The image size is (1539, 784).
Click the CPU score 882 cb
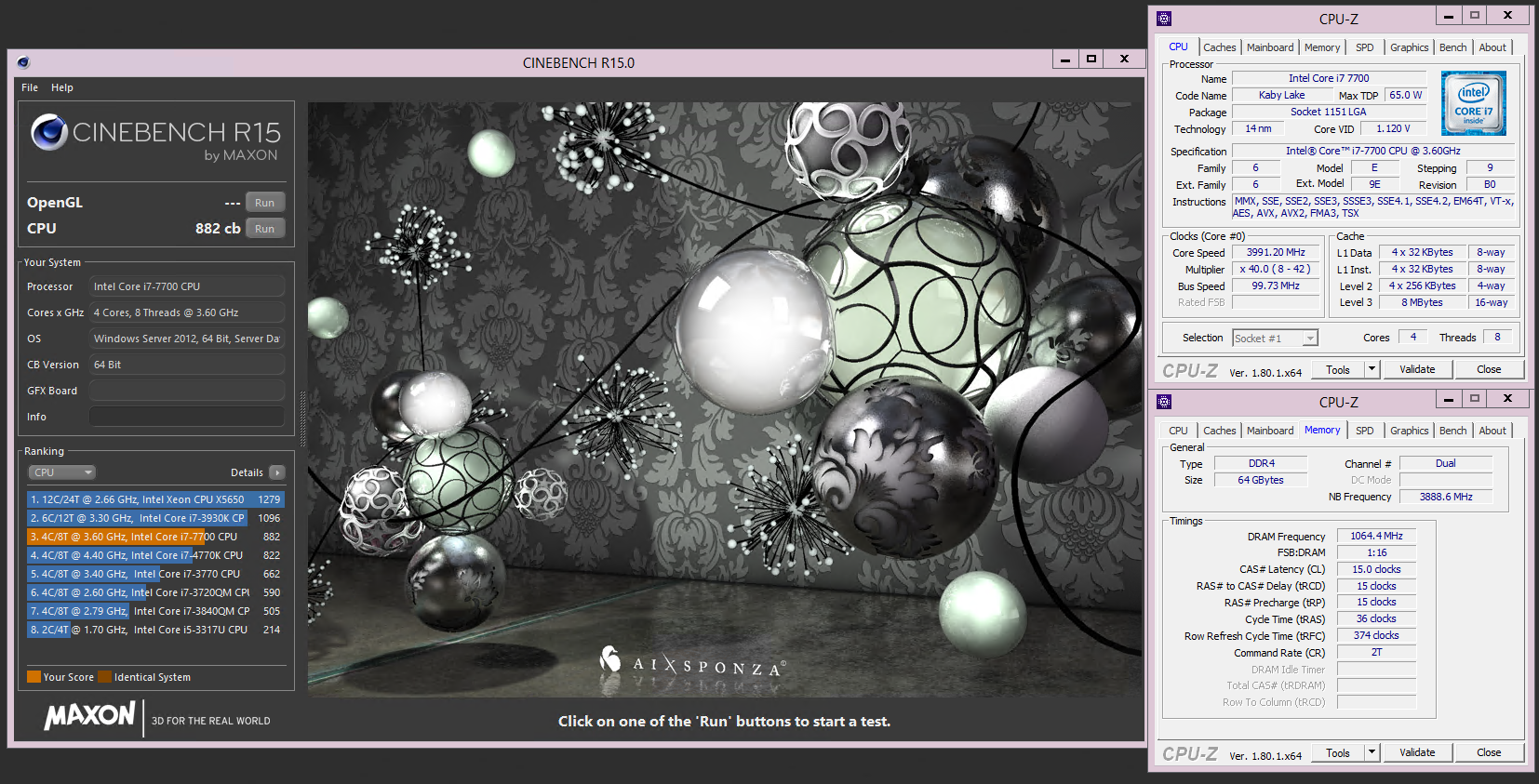click(218, 229)
